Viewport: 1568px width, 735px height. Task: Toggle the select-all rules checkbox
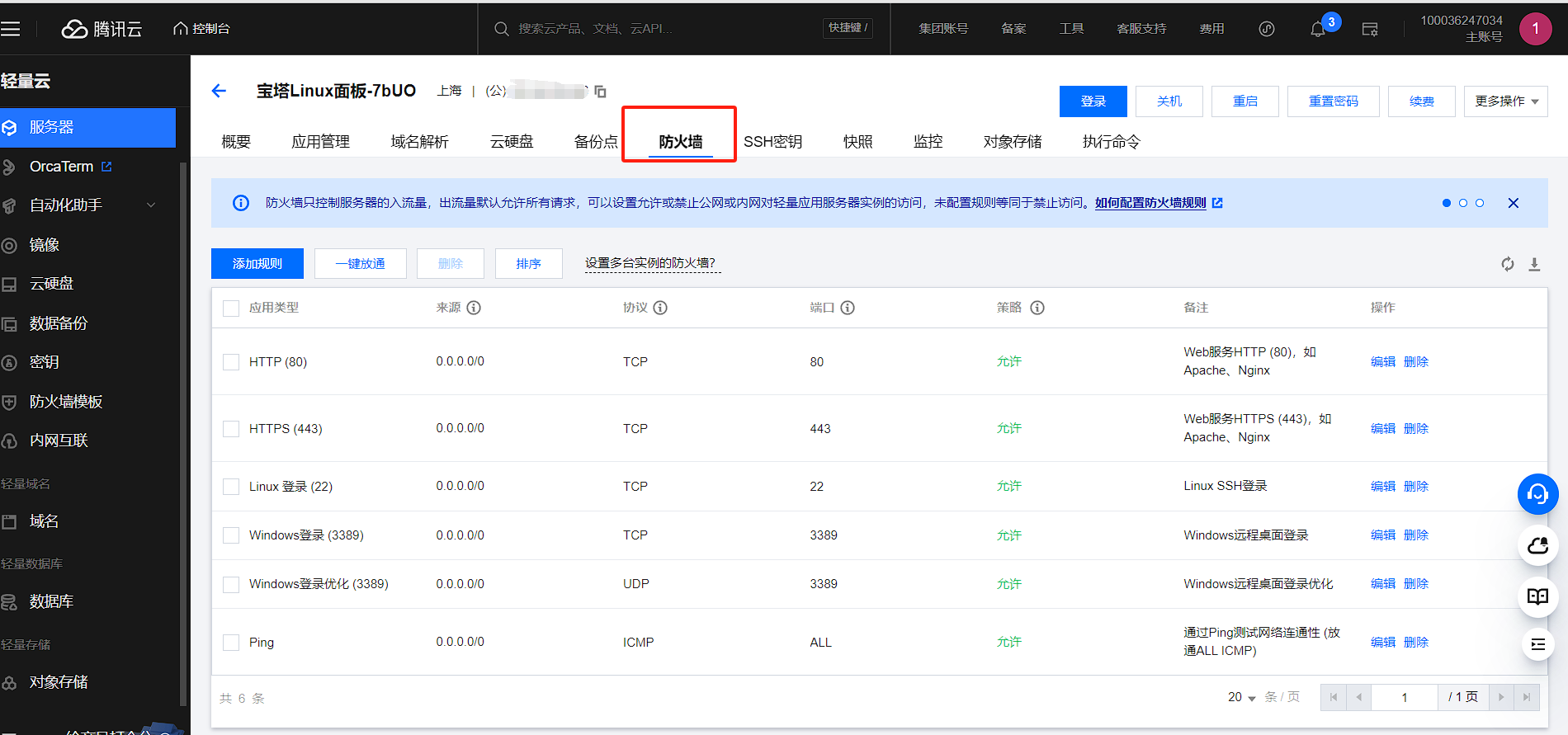coord(231,309)
